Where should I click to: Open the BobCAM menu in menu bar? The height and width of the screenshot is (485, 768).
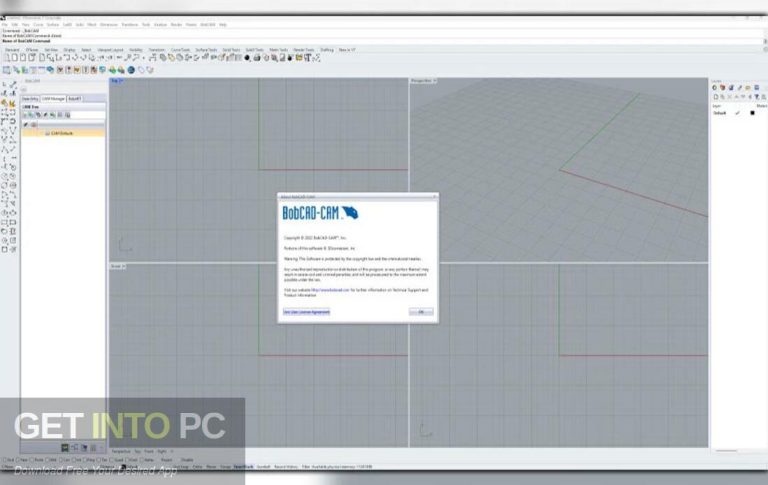(x=207, y=23)
